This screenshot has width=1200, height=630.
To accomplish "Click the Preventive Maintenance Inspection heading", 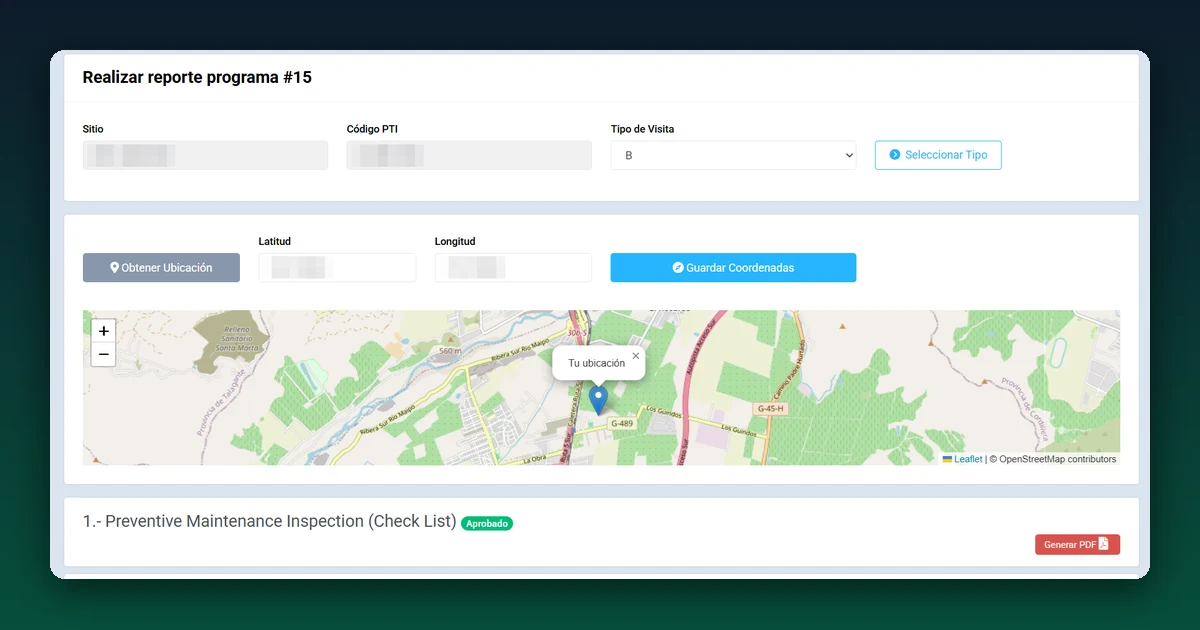I will (270, 521).
